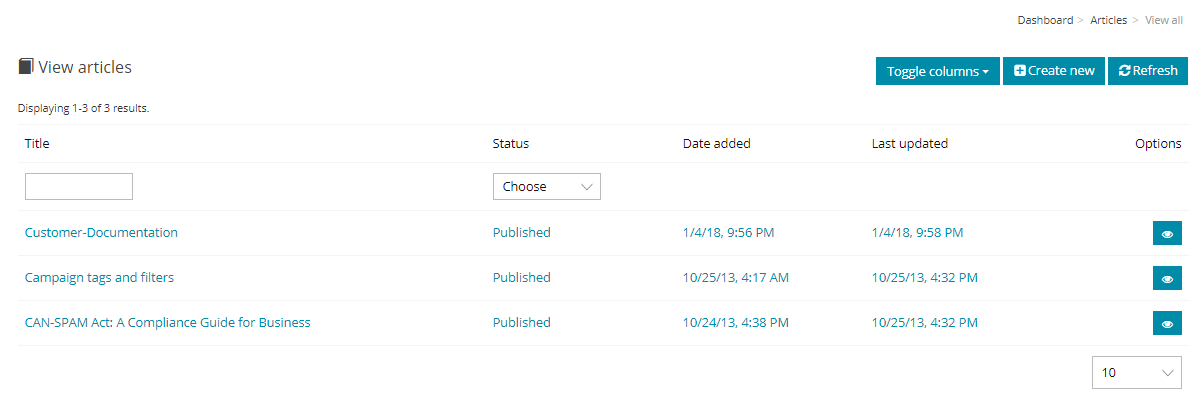Open the page size dropdown showing 10
Image resolution: width=1195 pixels, height=416 pixels.
click(x=1137, y=373)
